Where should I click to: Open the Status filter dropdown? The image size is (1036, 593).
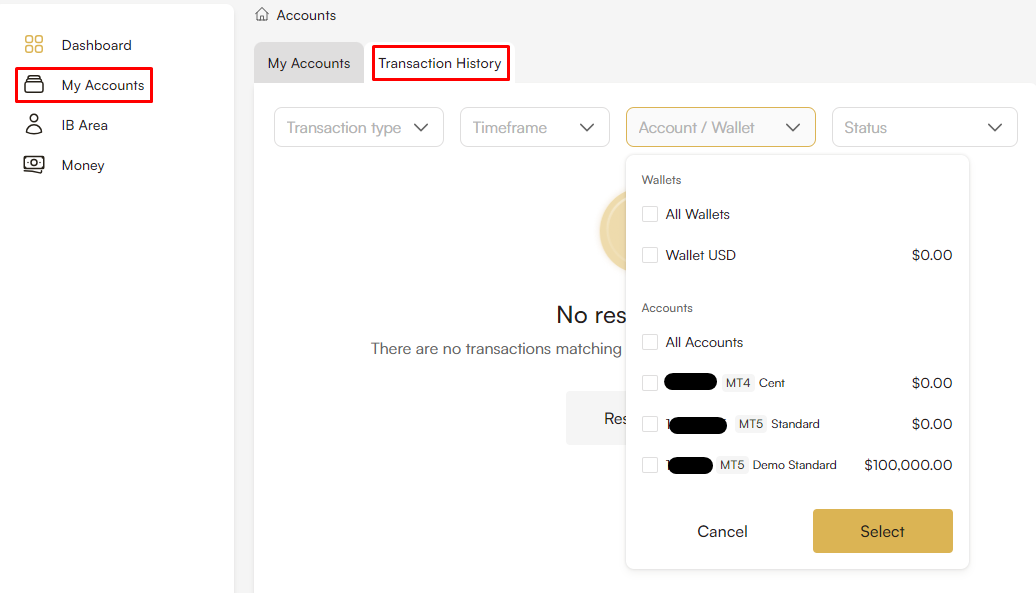pyautogui.click(x=923, y=128)
